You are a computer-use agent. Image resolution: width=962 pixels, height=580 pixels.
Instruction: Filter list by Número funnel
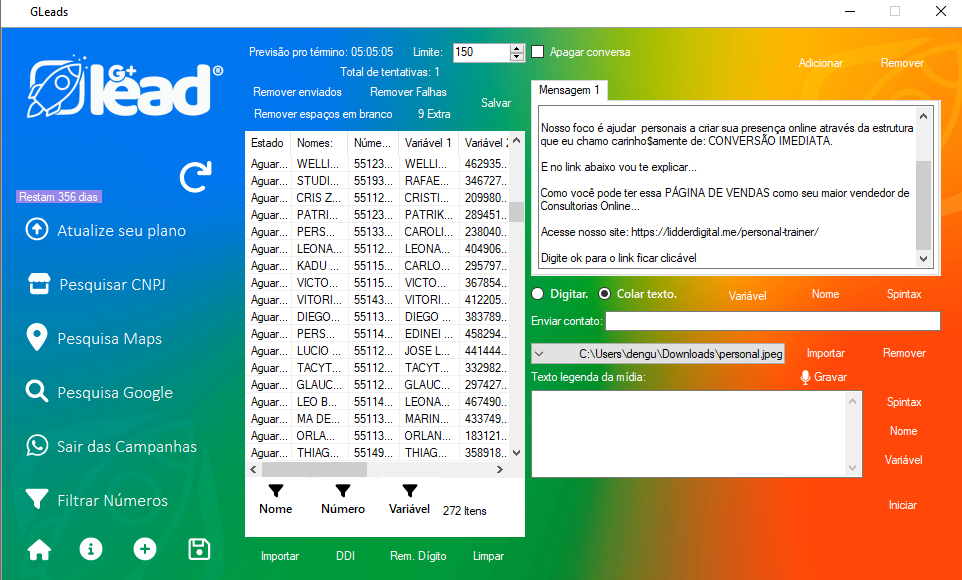(x=343, y=491)
